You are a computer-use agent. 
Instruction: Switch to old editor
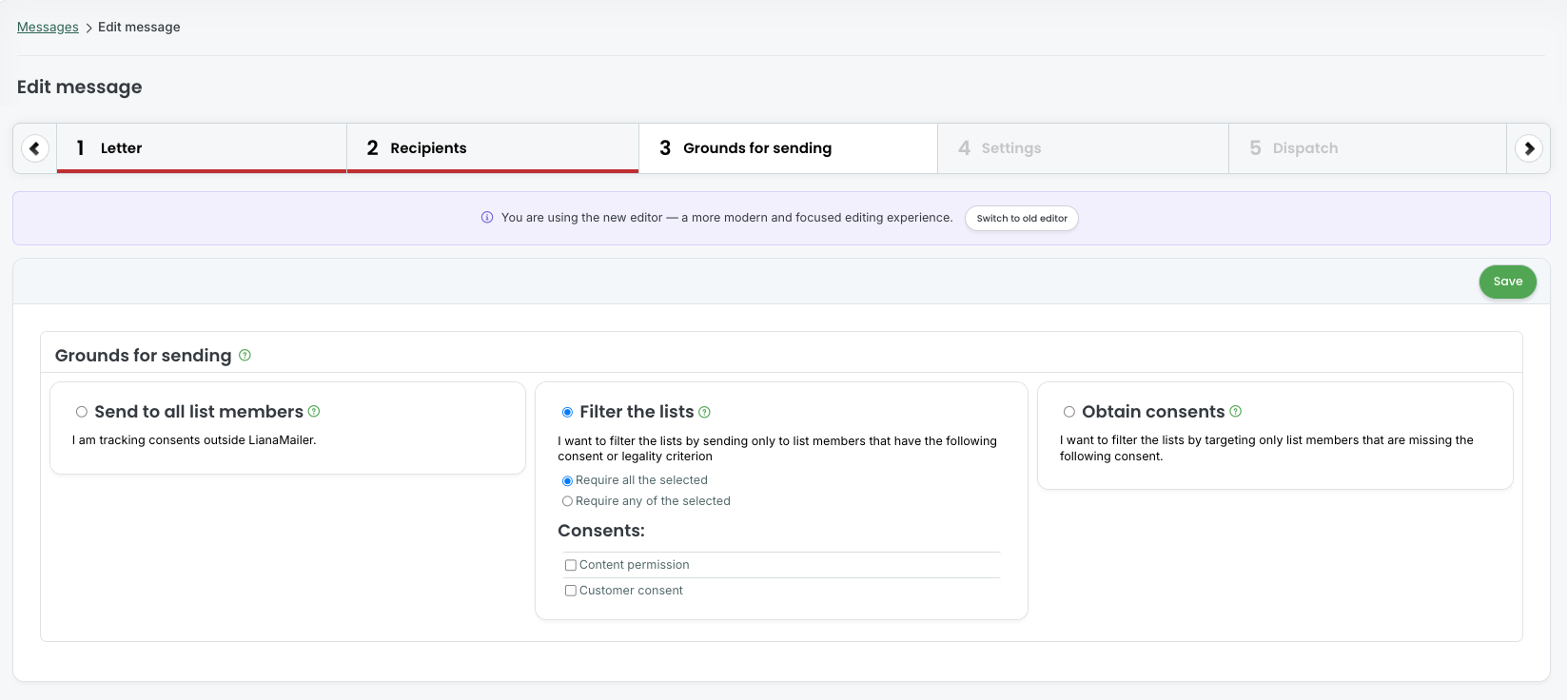1022,219
